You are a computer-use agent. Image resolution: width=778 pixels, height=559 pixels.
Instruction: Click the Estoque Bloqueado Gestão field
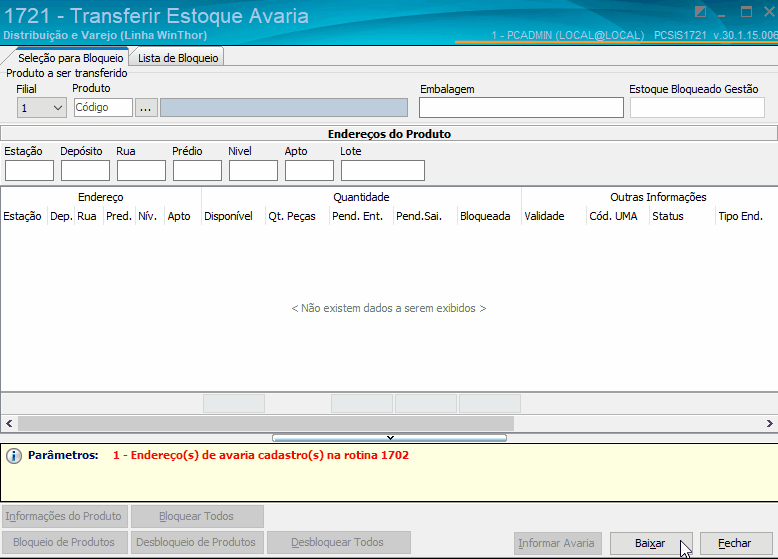click(x=697, y=108)
